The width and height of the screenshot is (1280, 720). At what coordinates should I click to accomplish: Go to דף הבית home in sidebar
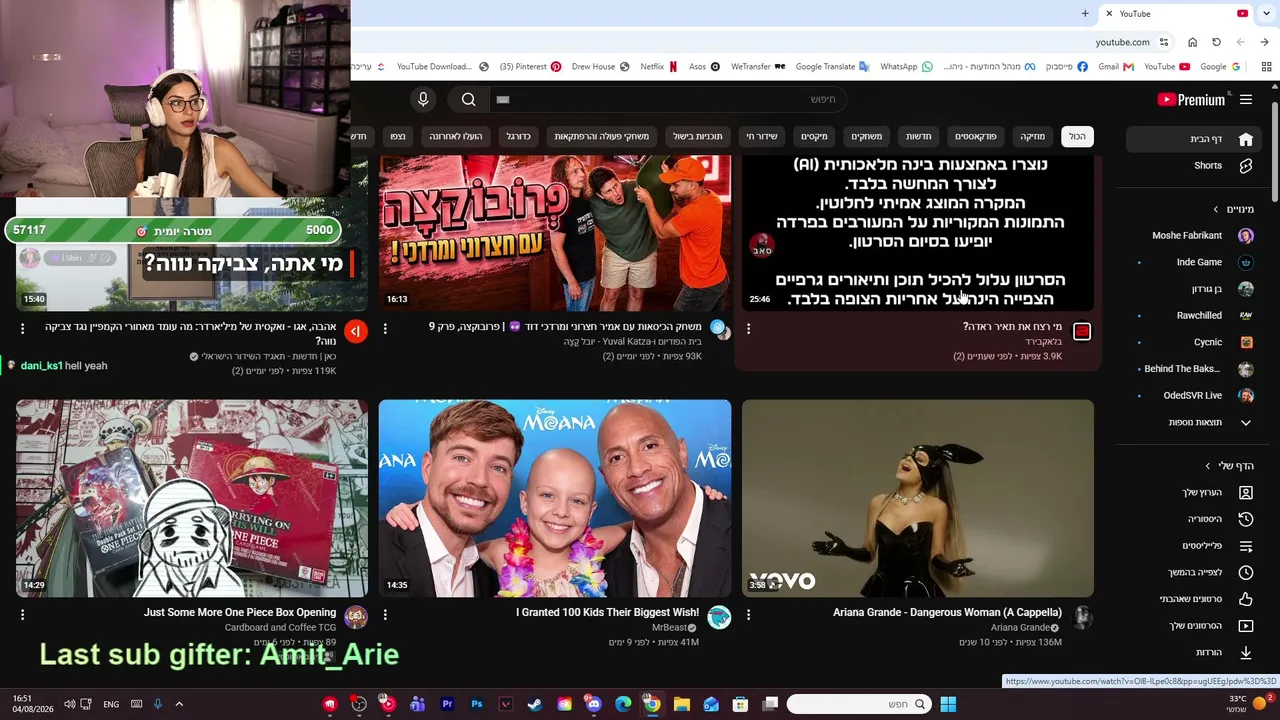[x=1196, y=139]
